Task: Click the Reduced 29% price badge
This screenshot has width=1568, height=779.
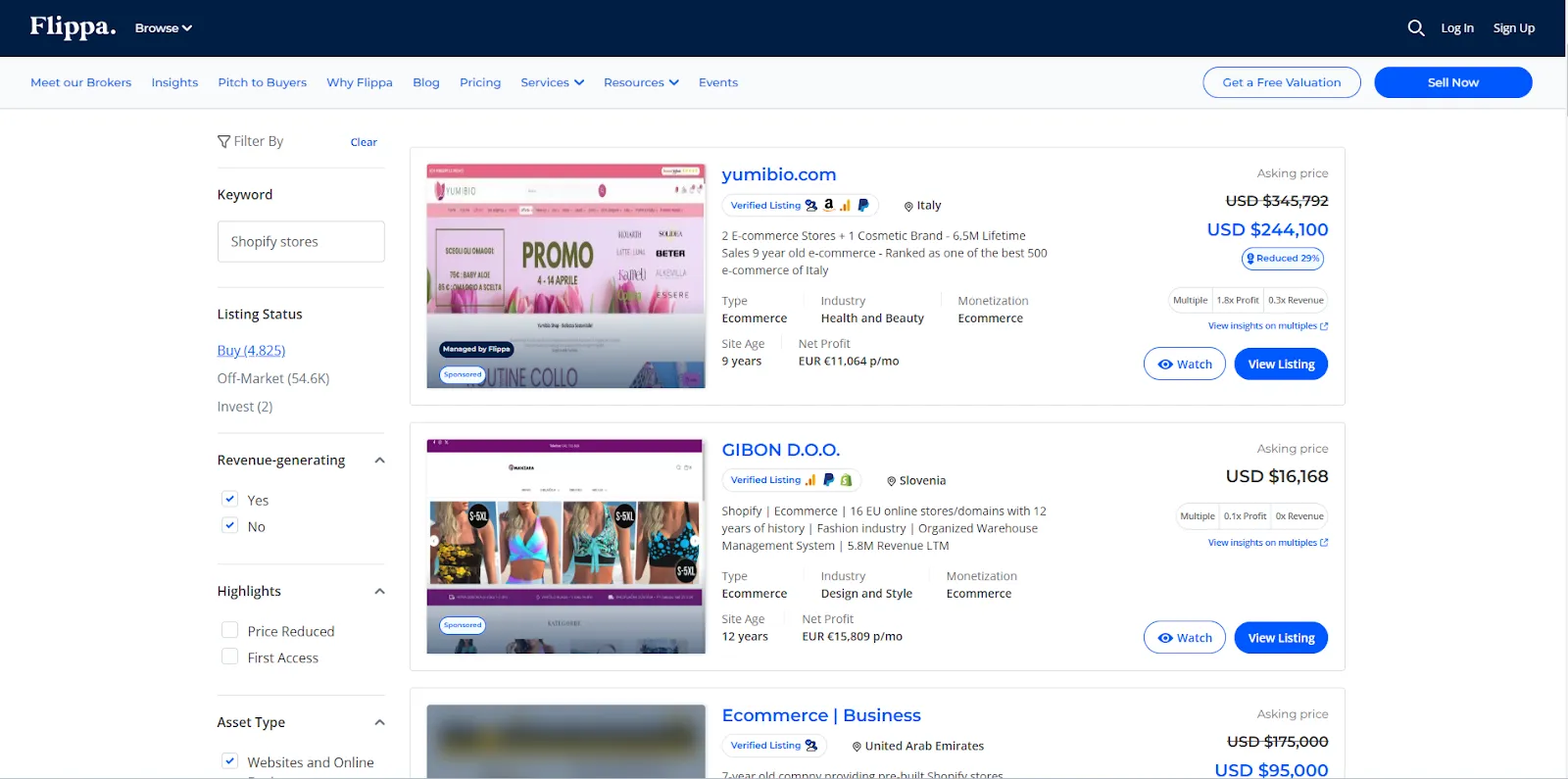Action: pyautogui.click(x=1283, y=259)
